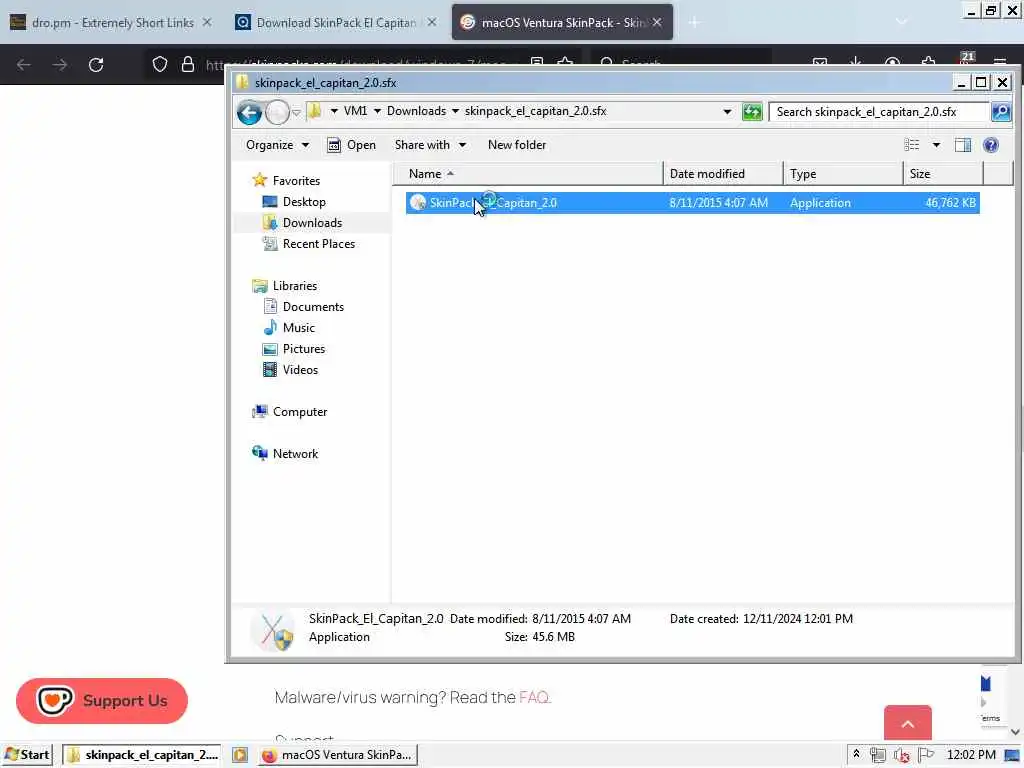This screenshot has width=1024, height=768.
Task: Open the address bar history dropdown
Action: pos(727,112)
